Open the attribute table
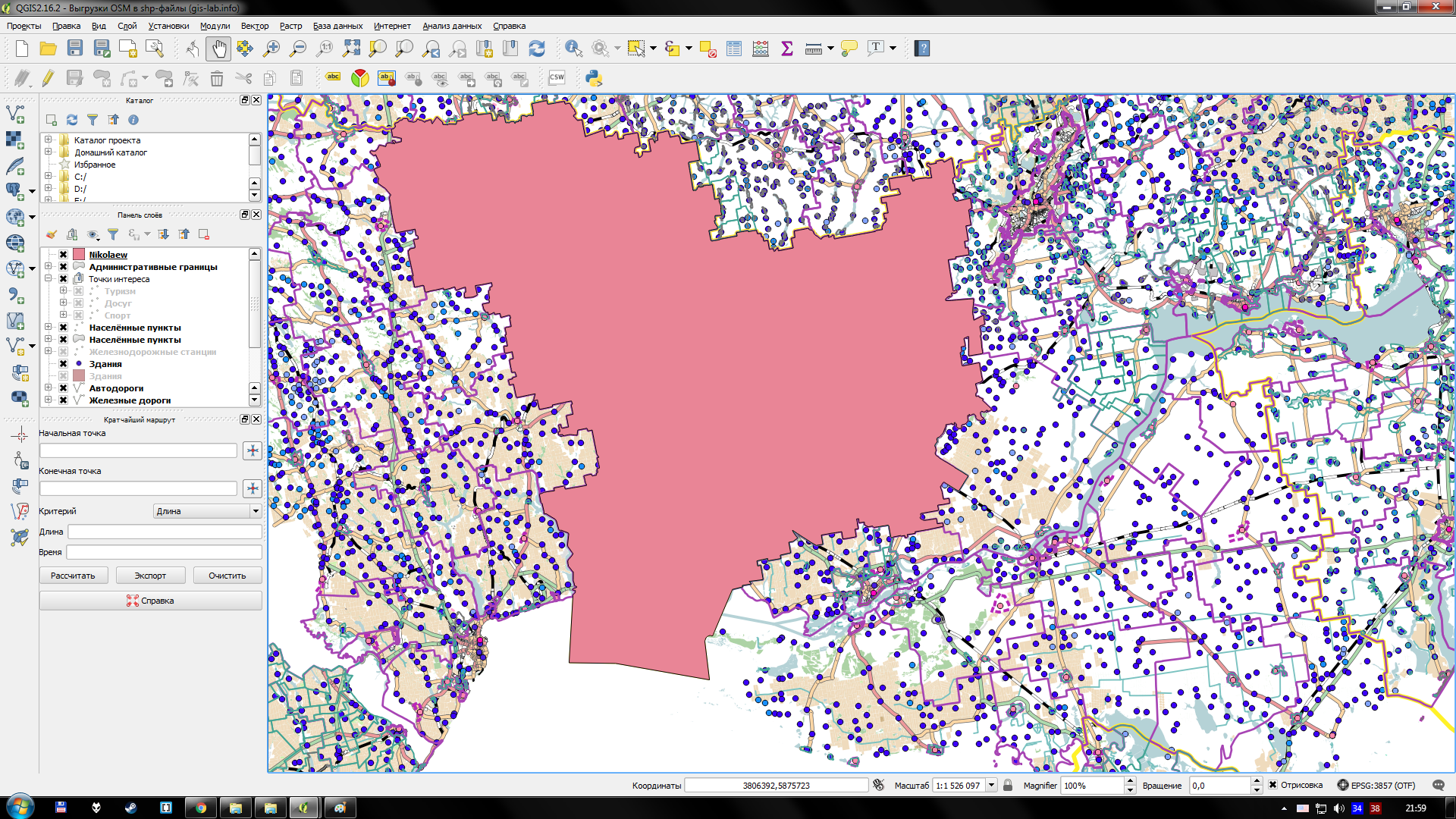 (x=733, y=49)
